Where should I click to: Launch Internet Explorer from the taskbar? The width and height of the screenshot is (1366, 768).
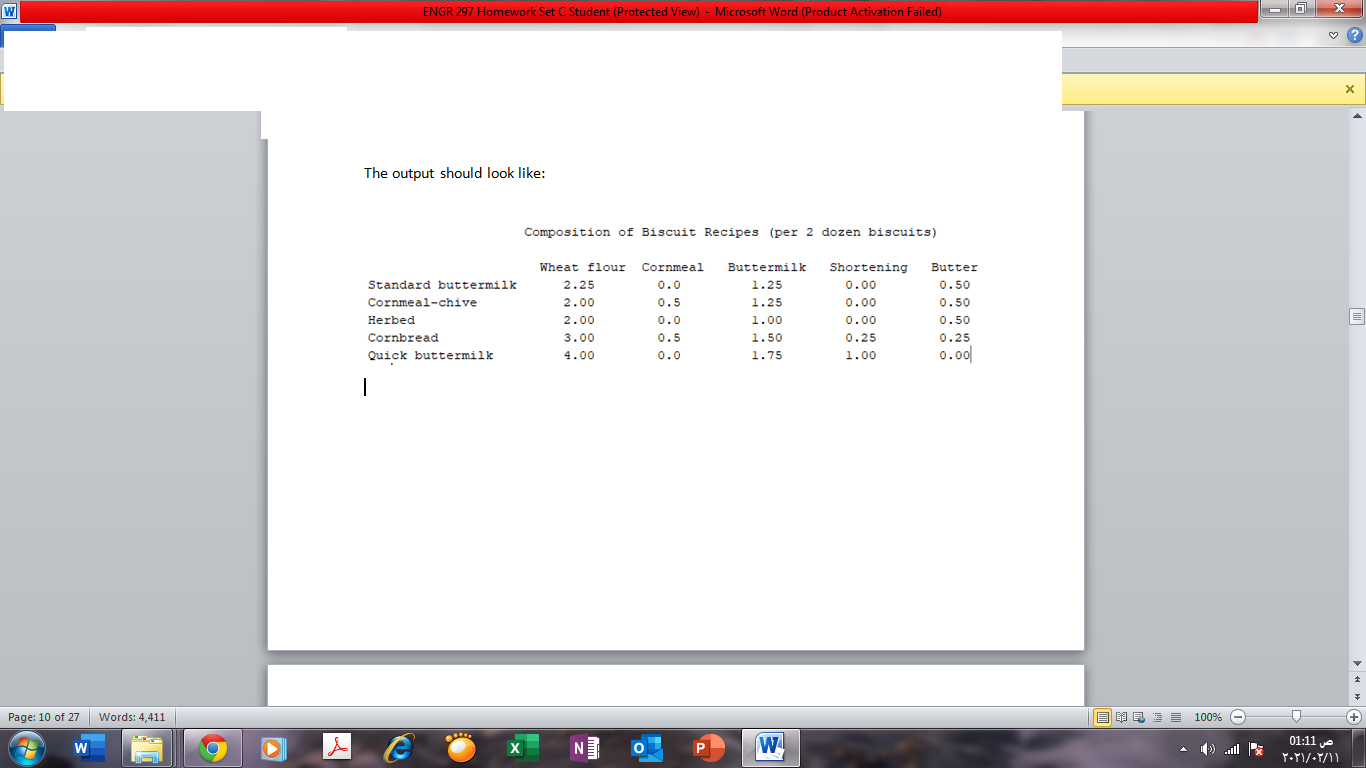[398, 748]
